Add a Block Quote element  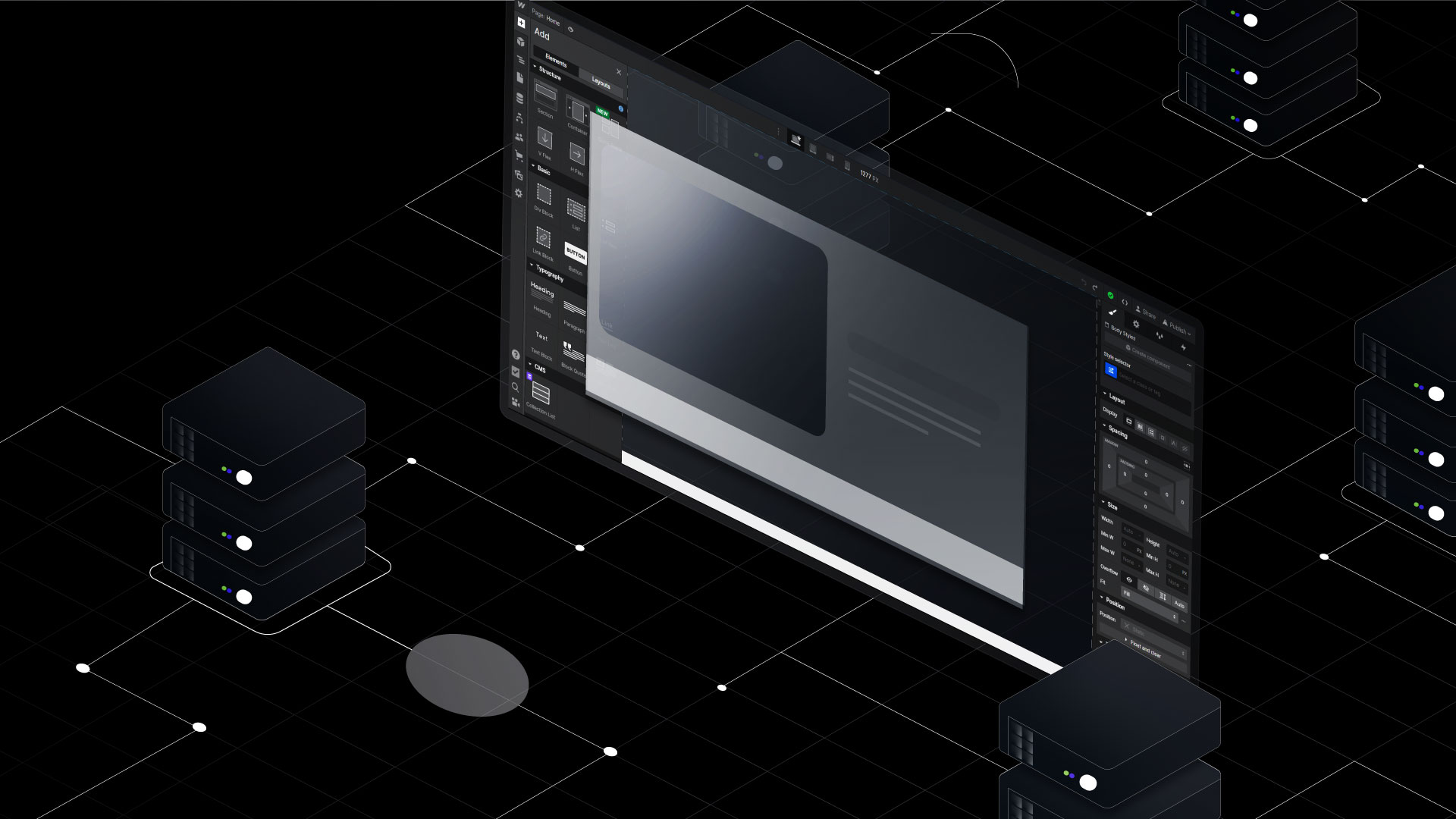[573, 358]
